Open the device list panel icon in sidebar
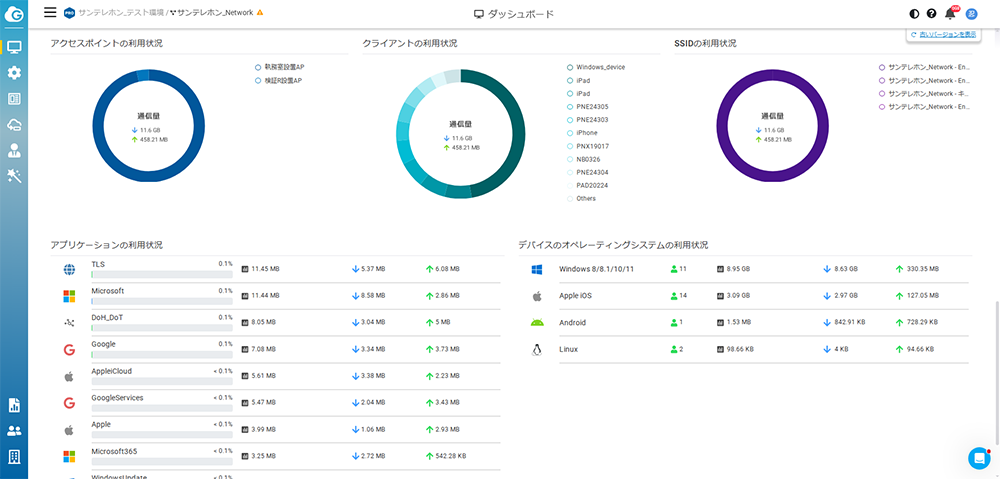 tap(14, 99)
